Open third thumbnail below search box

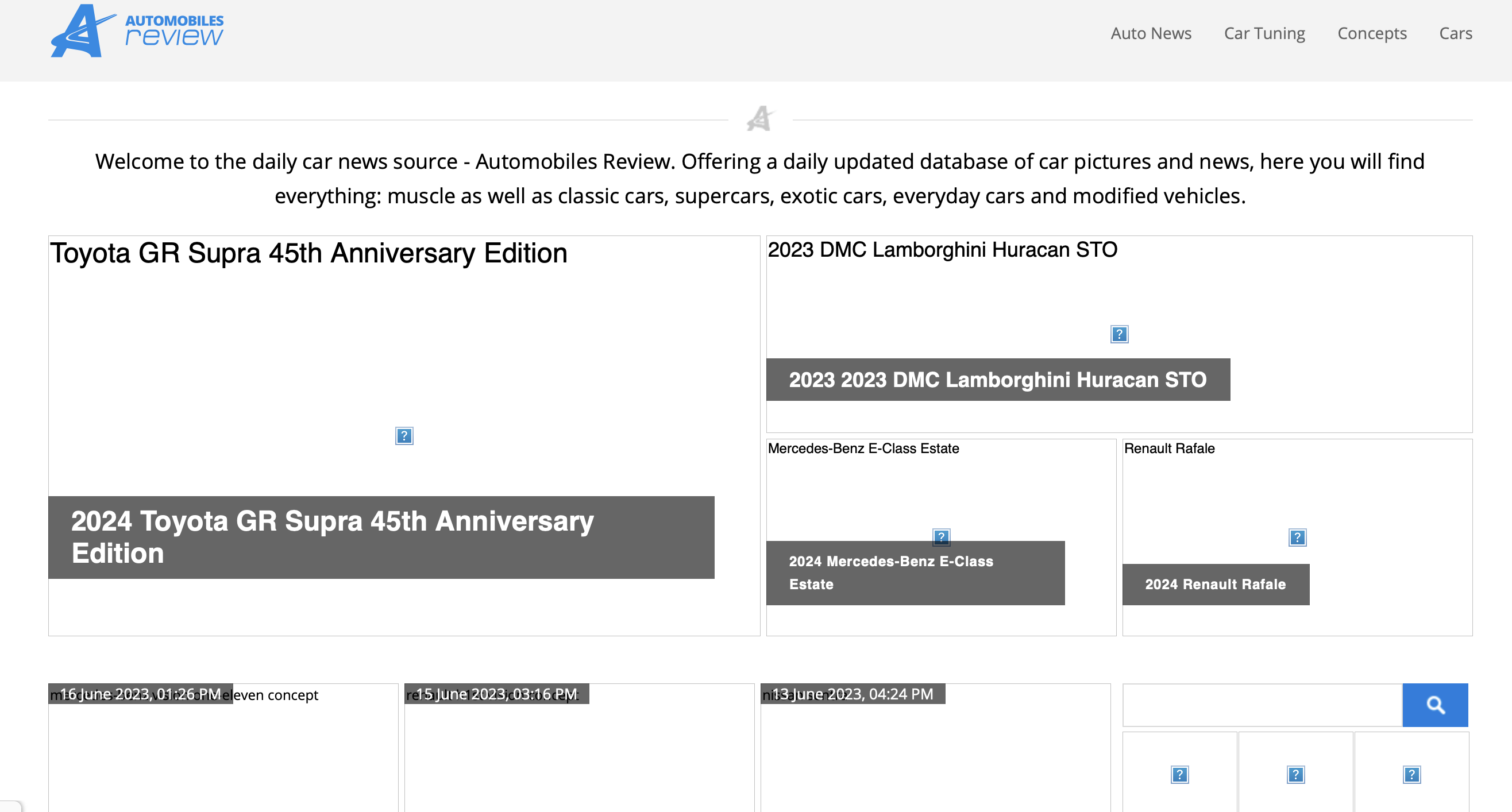pos(1411,775)
